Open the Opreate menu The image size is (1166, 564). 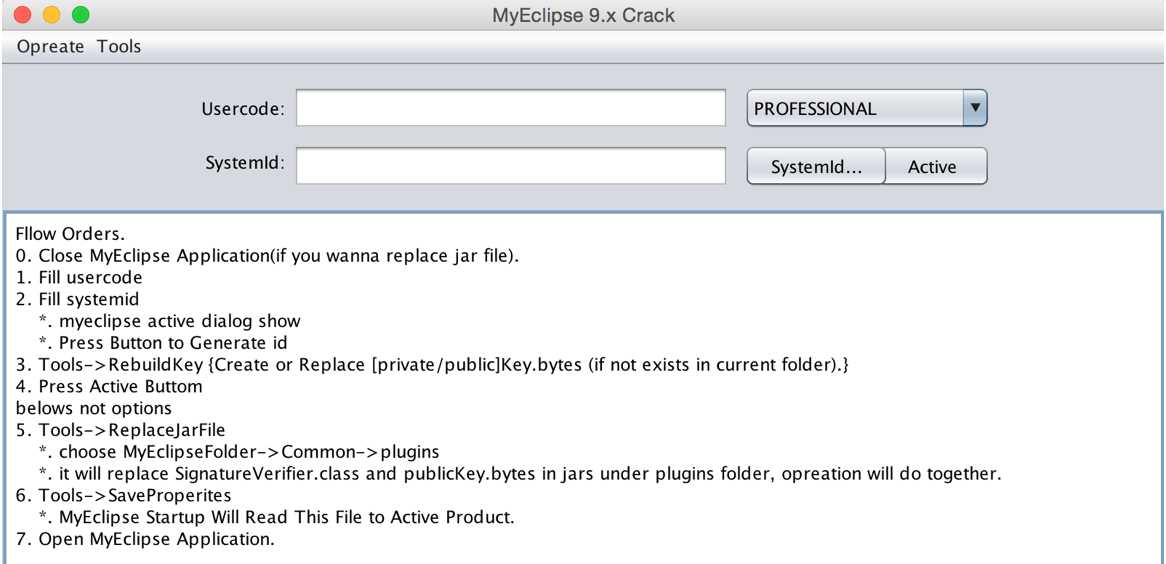point(51,47)
